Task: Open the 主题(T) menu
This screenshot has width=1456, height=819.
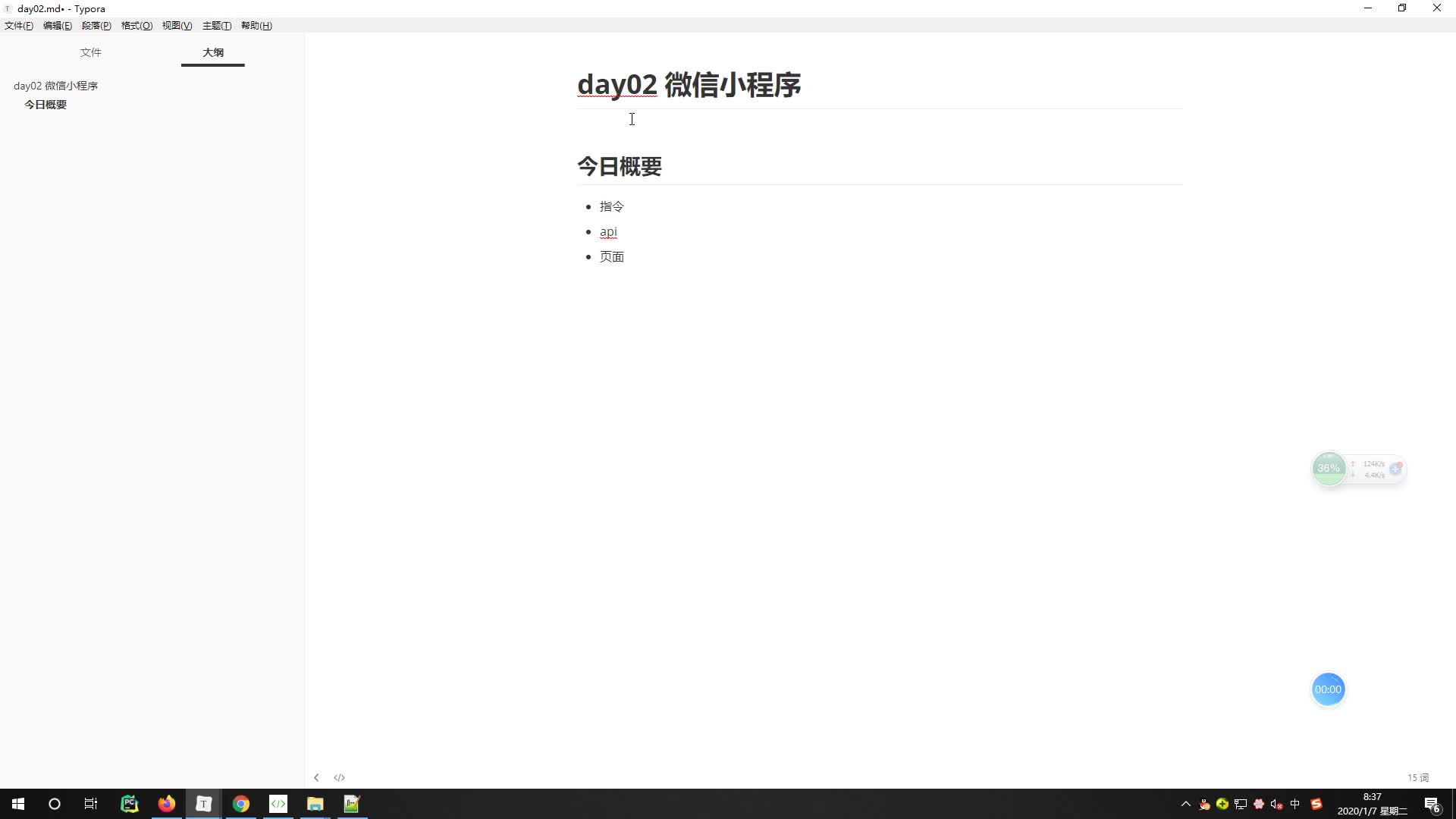Action: point(217,26)
